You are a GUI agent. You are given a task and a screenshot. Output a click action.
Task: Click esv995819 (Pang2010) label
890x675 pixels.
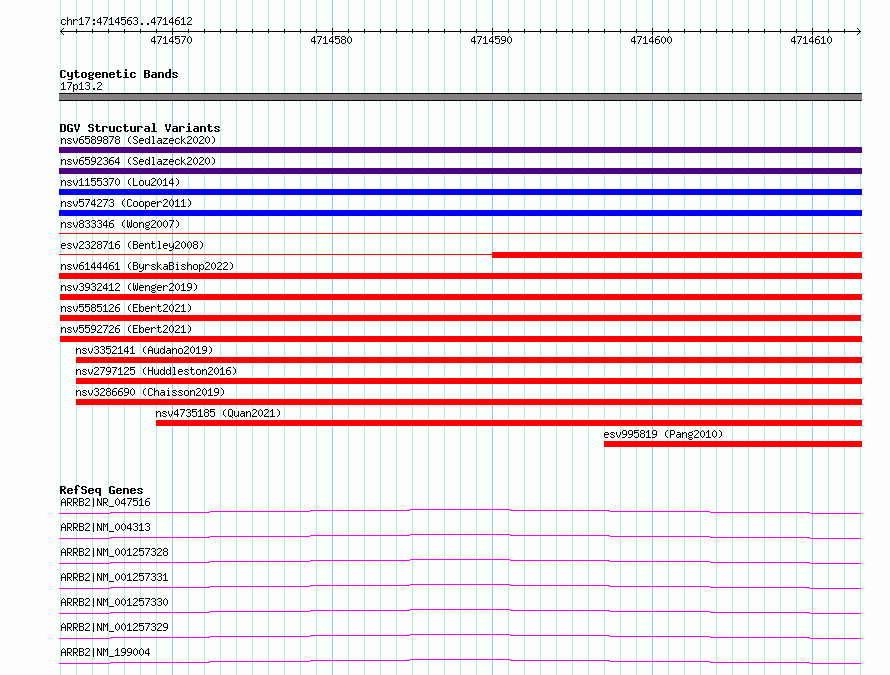tap(663, 434)
